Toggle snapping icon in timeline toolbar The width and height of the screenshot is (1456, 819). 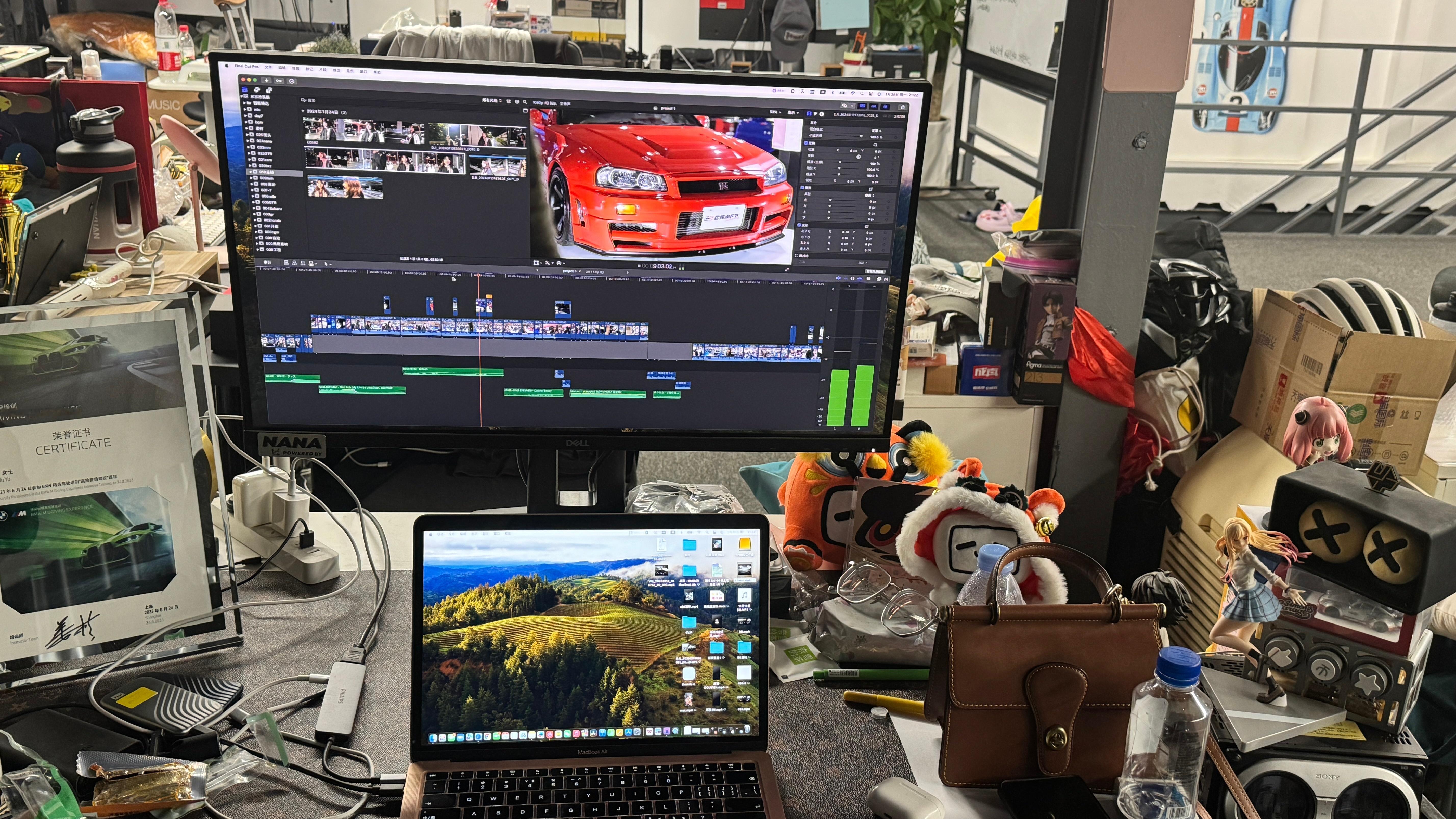(860, 279)
